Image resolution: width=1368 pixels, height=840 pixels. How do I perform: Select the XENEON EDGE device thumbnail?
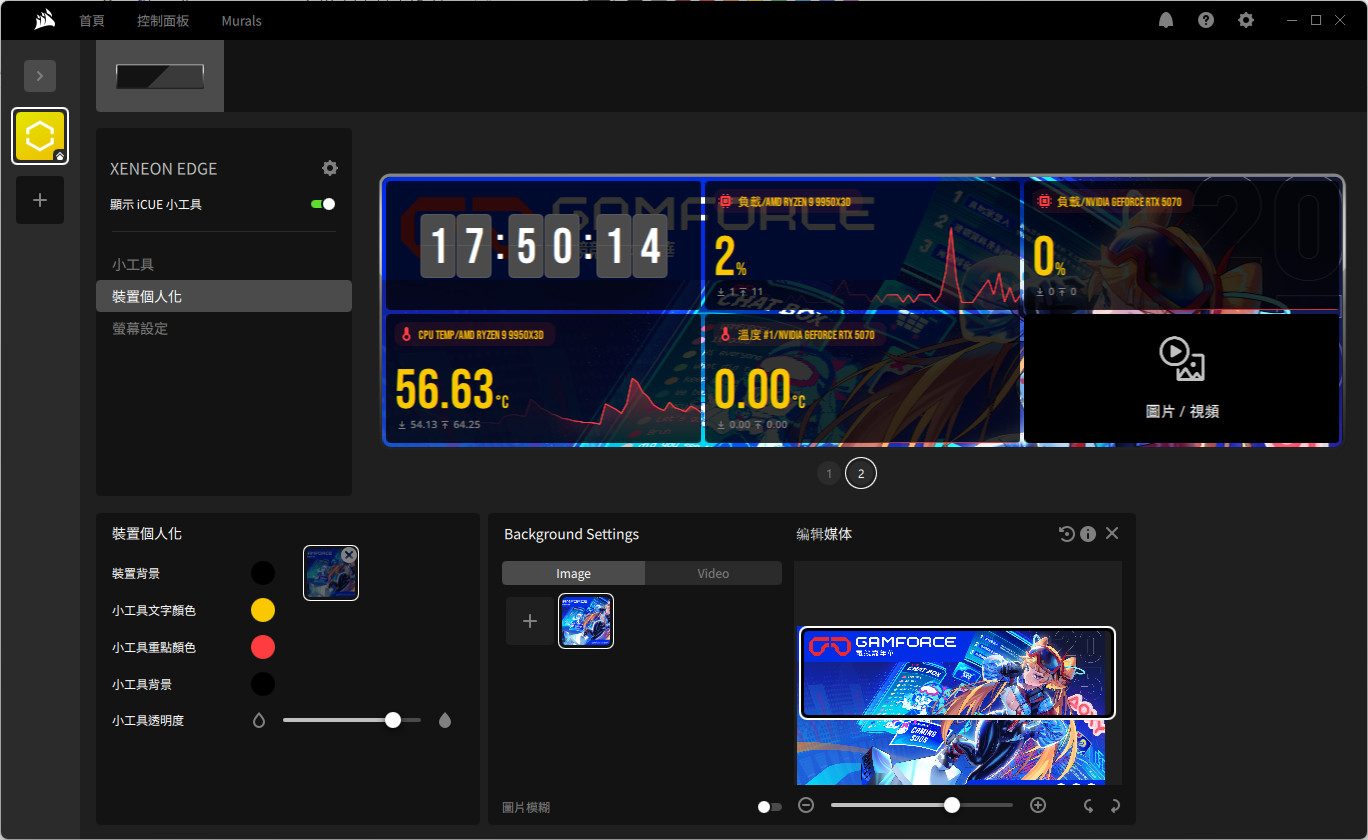[x=160, y=76]
